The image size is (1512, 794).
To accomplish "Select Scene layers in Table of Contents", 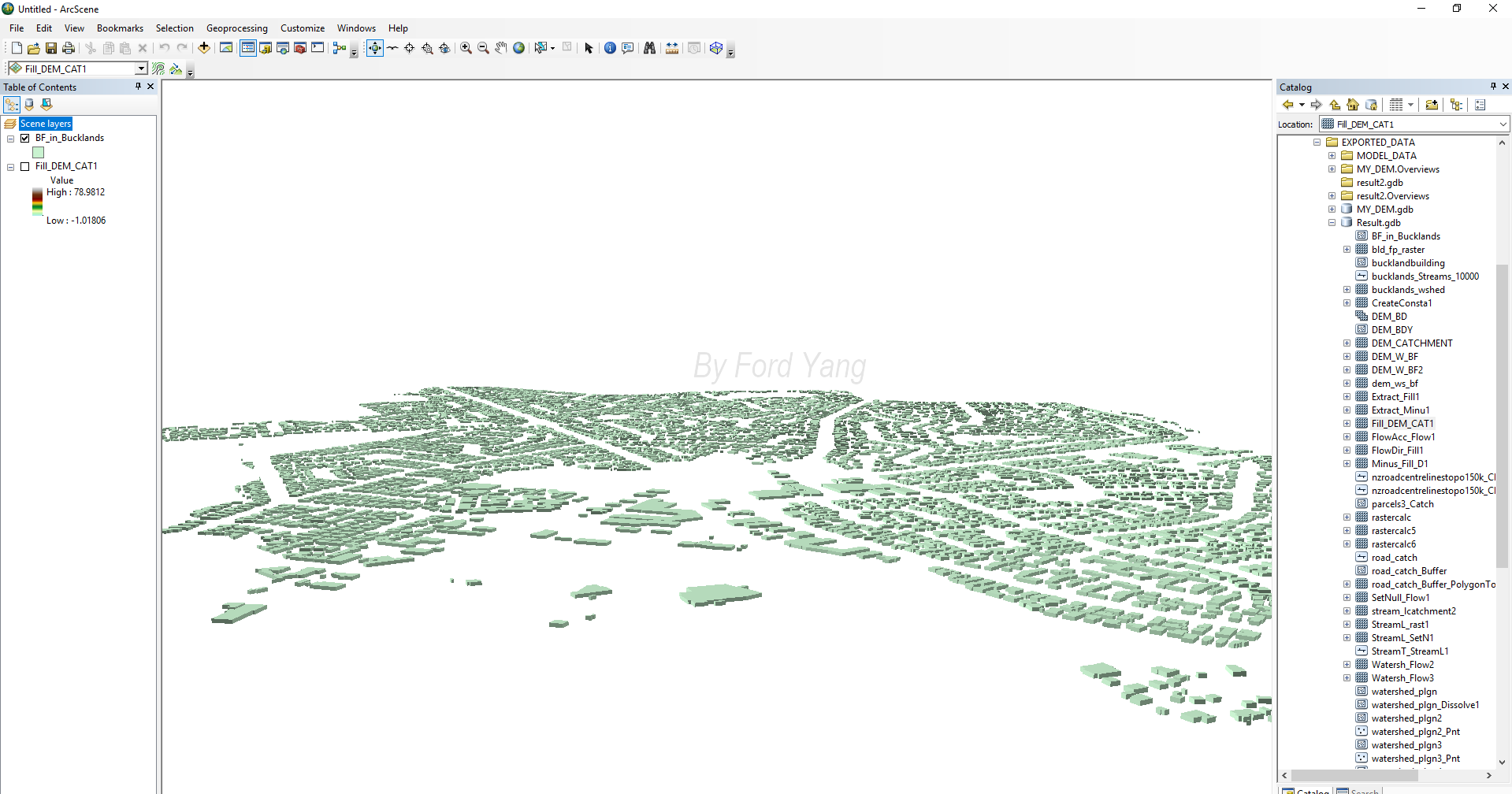I will point(46,124).
